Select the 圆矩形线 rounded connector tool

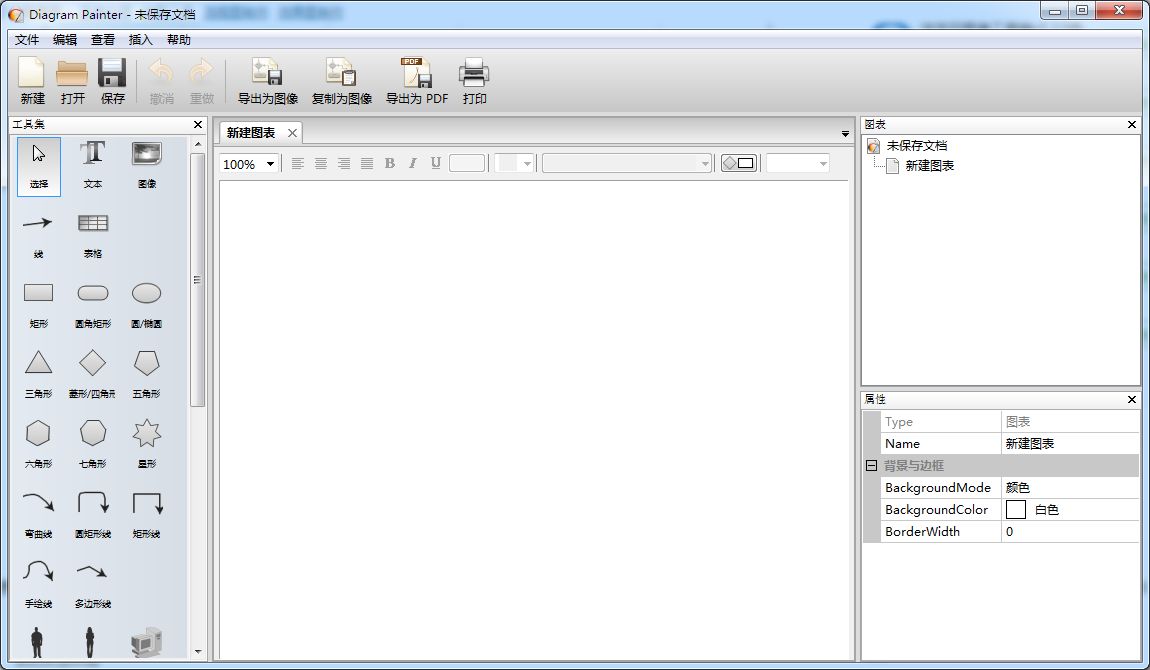click(x=92, y=515)
